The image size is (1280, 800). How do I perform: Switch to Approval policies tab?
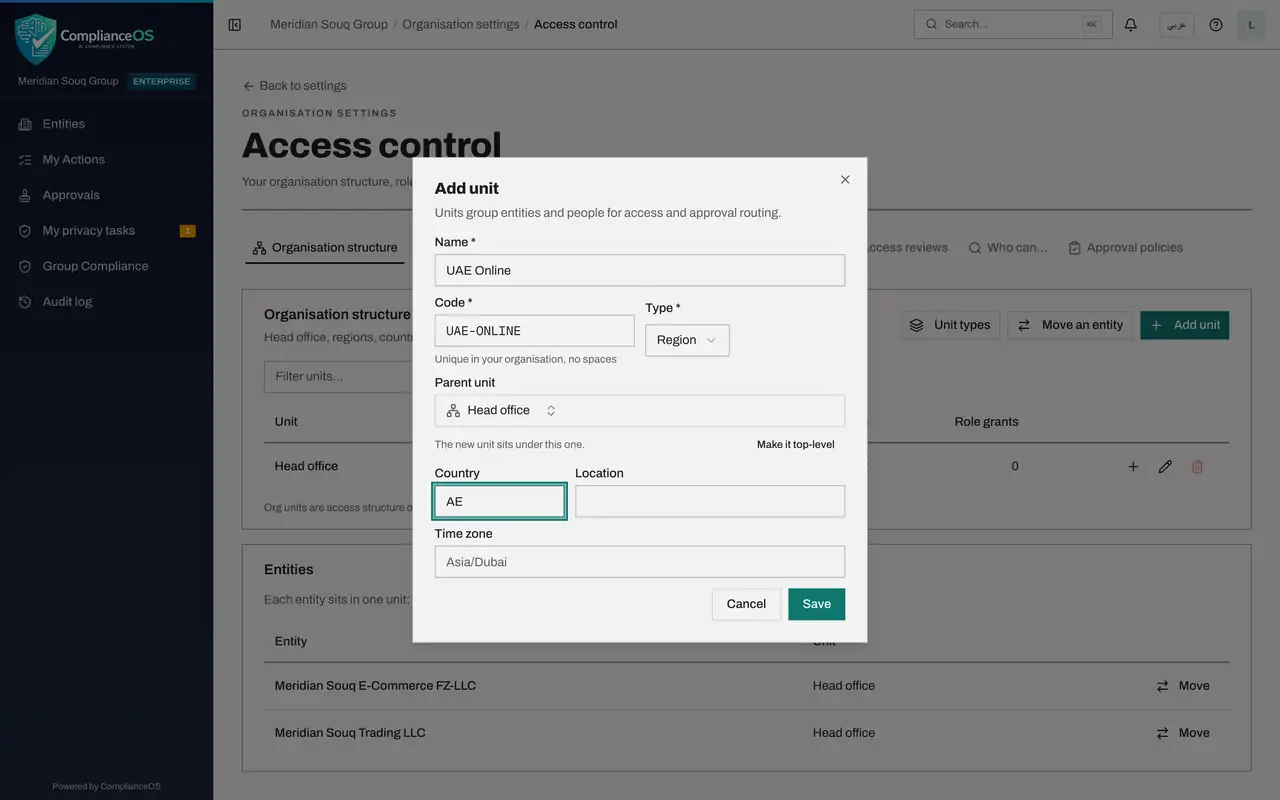click(x=1125, y=248)
